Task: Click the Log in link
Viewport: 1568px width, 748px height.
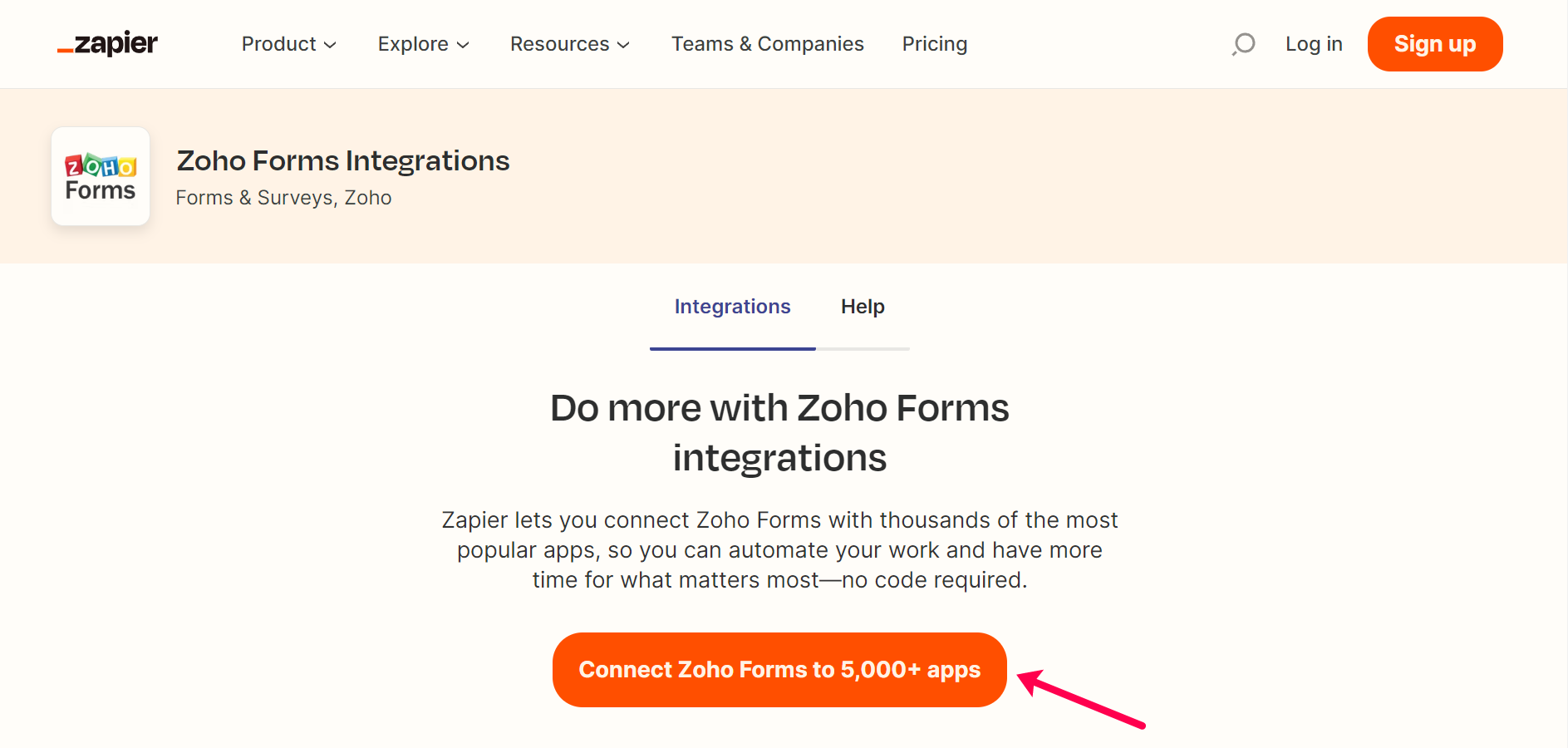Action: (x=1313, y=44)
